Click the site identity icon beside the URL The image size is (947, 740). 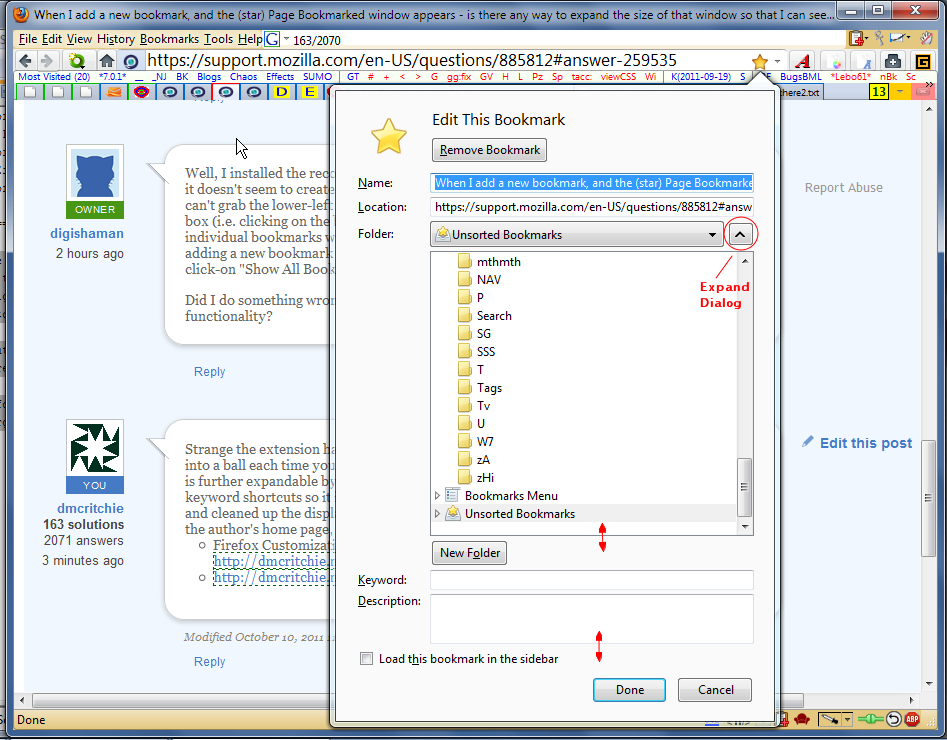point(130,61)
